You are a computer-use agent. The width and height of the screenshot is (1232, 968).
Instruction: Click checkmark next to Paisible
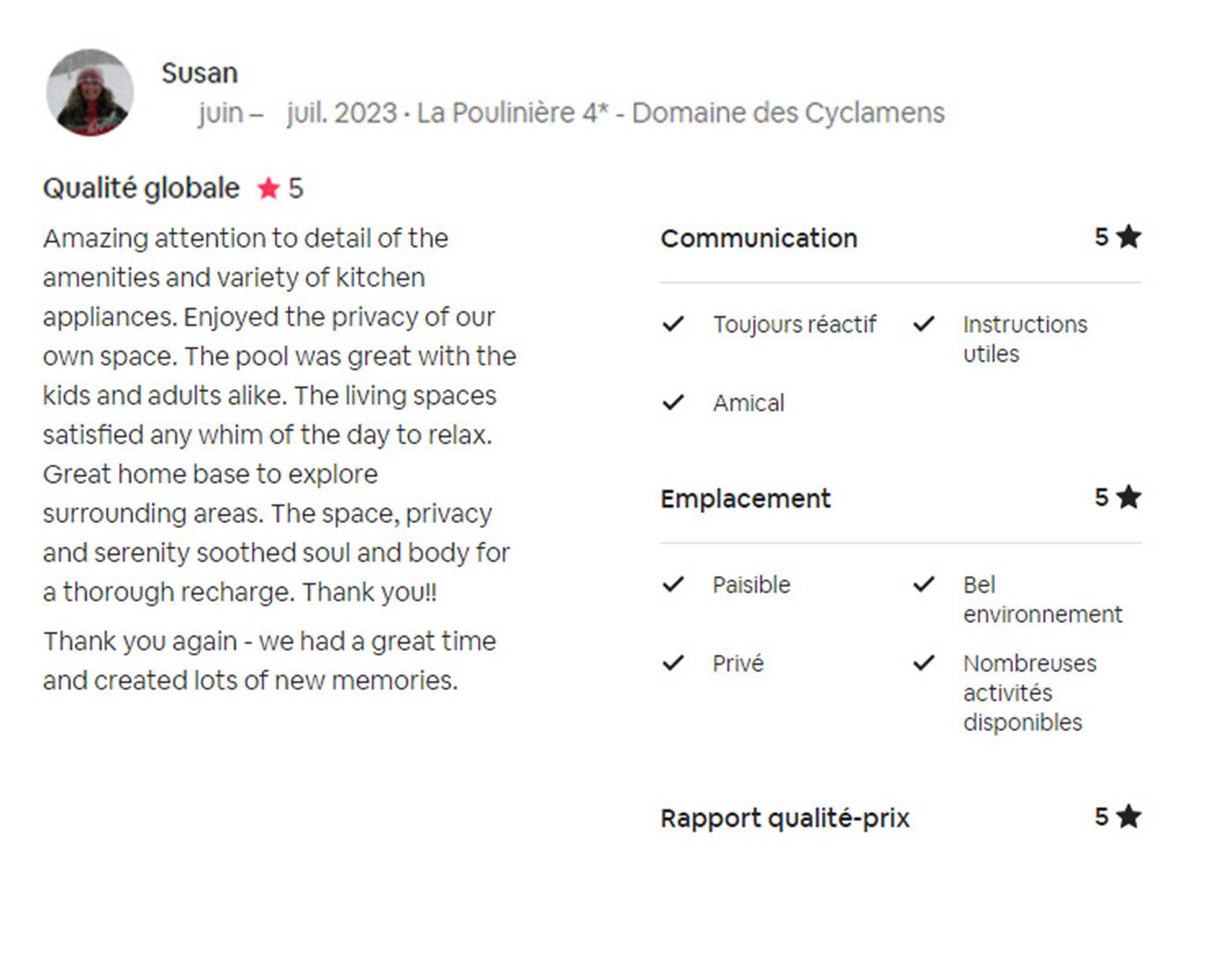click(673, 584)
